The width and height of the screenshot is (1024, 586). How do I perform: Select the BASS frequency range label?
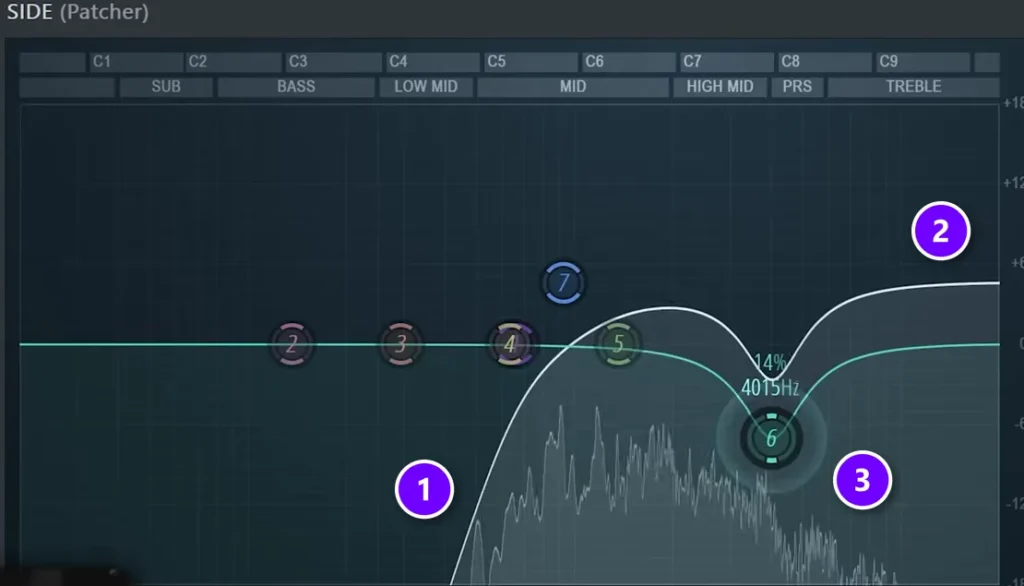coord(296,87)
